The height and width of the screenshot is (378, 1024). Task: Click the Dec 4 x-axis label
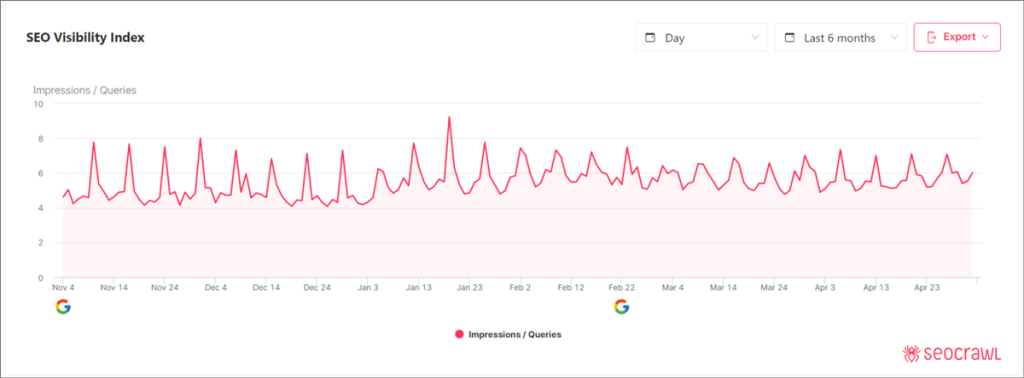pos(216,287)
